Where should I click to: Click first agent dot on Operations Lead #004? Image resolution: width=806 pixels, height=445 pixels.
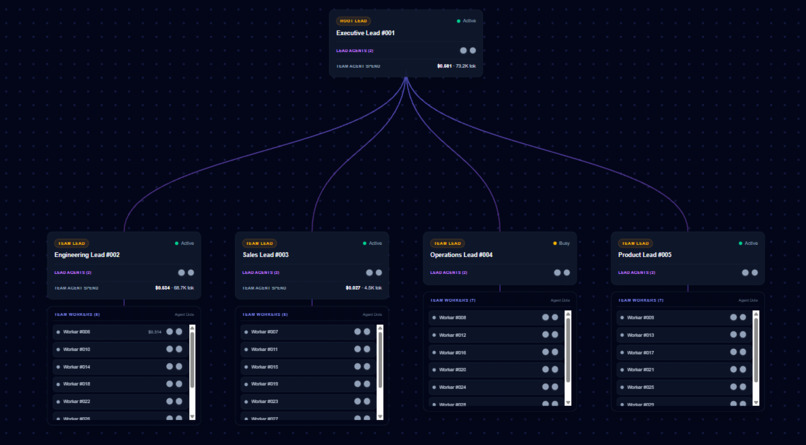click(x=557, y=272)
